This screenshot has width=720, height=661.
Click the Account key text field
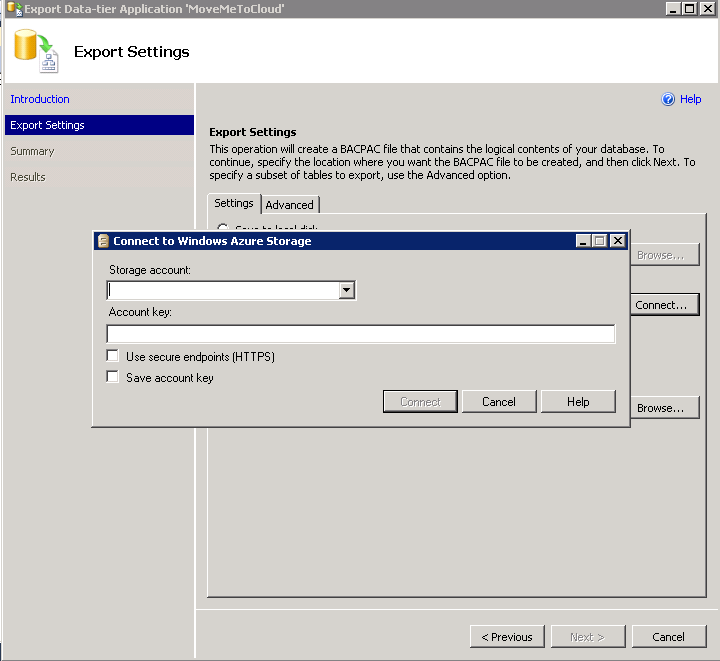pyautogui.click(x=360, y=334)
